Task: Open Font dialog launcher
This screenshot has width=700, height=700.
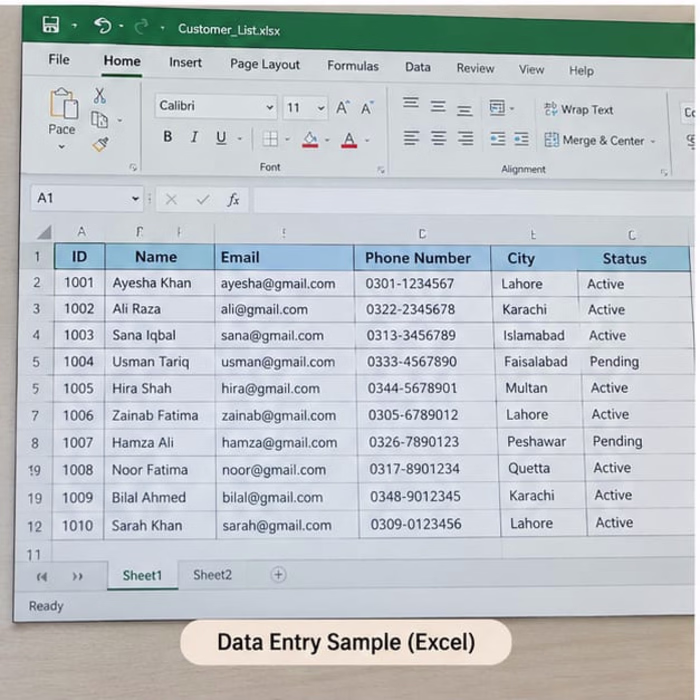Action: point(381,170)
